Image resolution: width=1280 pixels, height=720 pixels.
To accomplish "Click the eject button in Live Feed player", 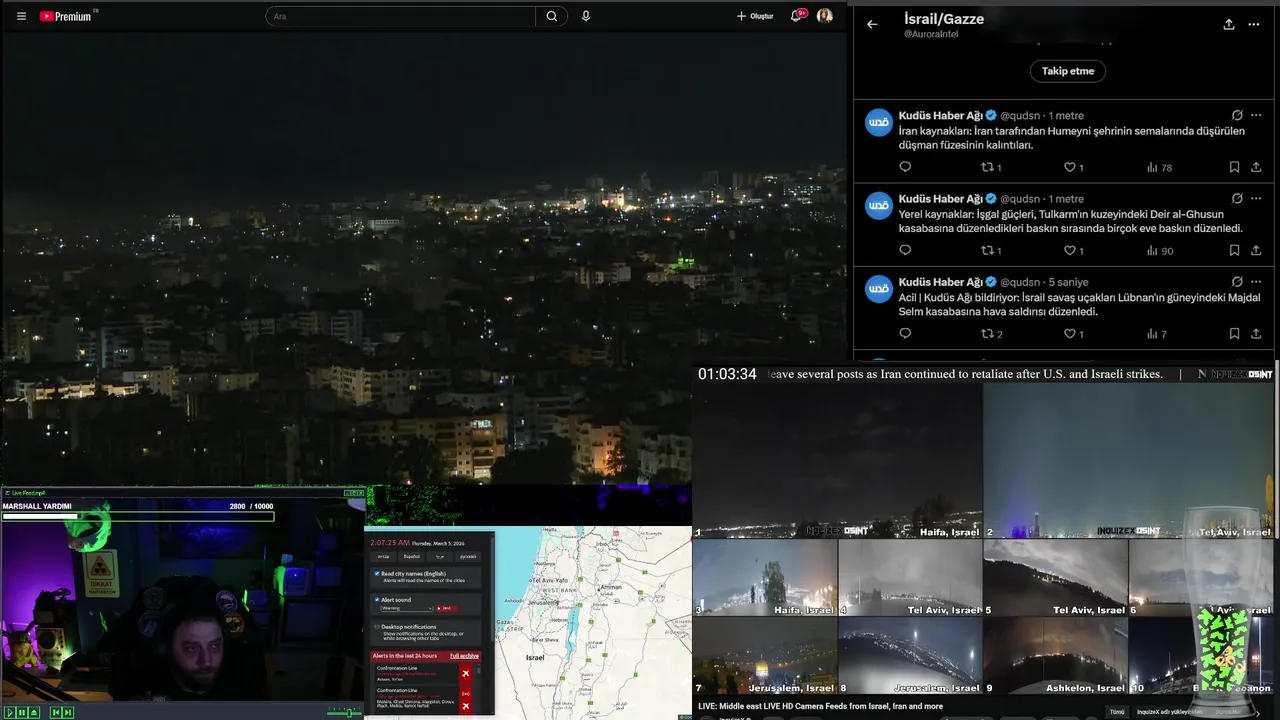I will (34, 712).
